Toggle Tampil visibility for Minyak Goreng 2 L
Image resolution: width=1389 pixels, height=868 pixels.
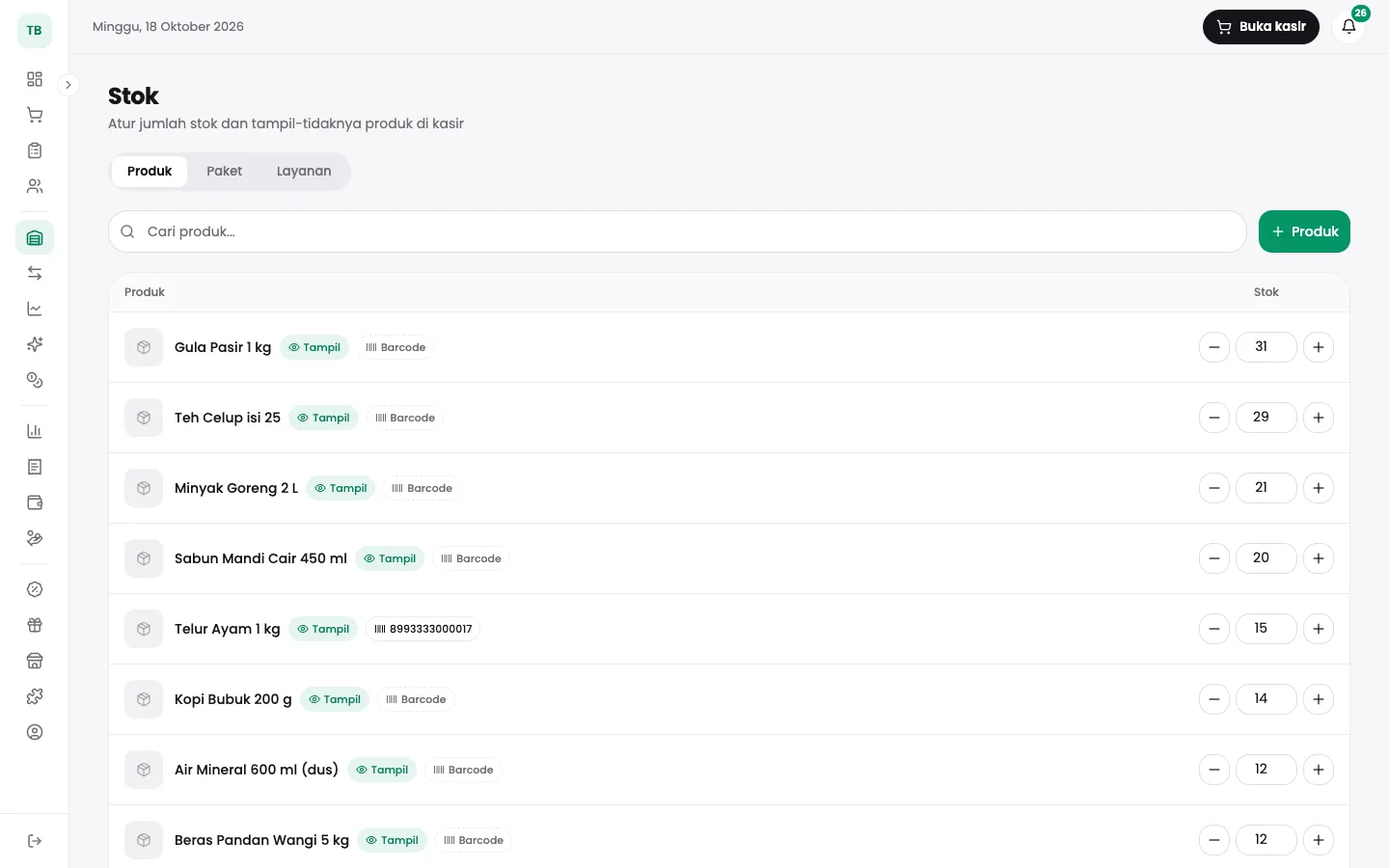(x=340, y=488)
